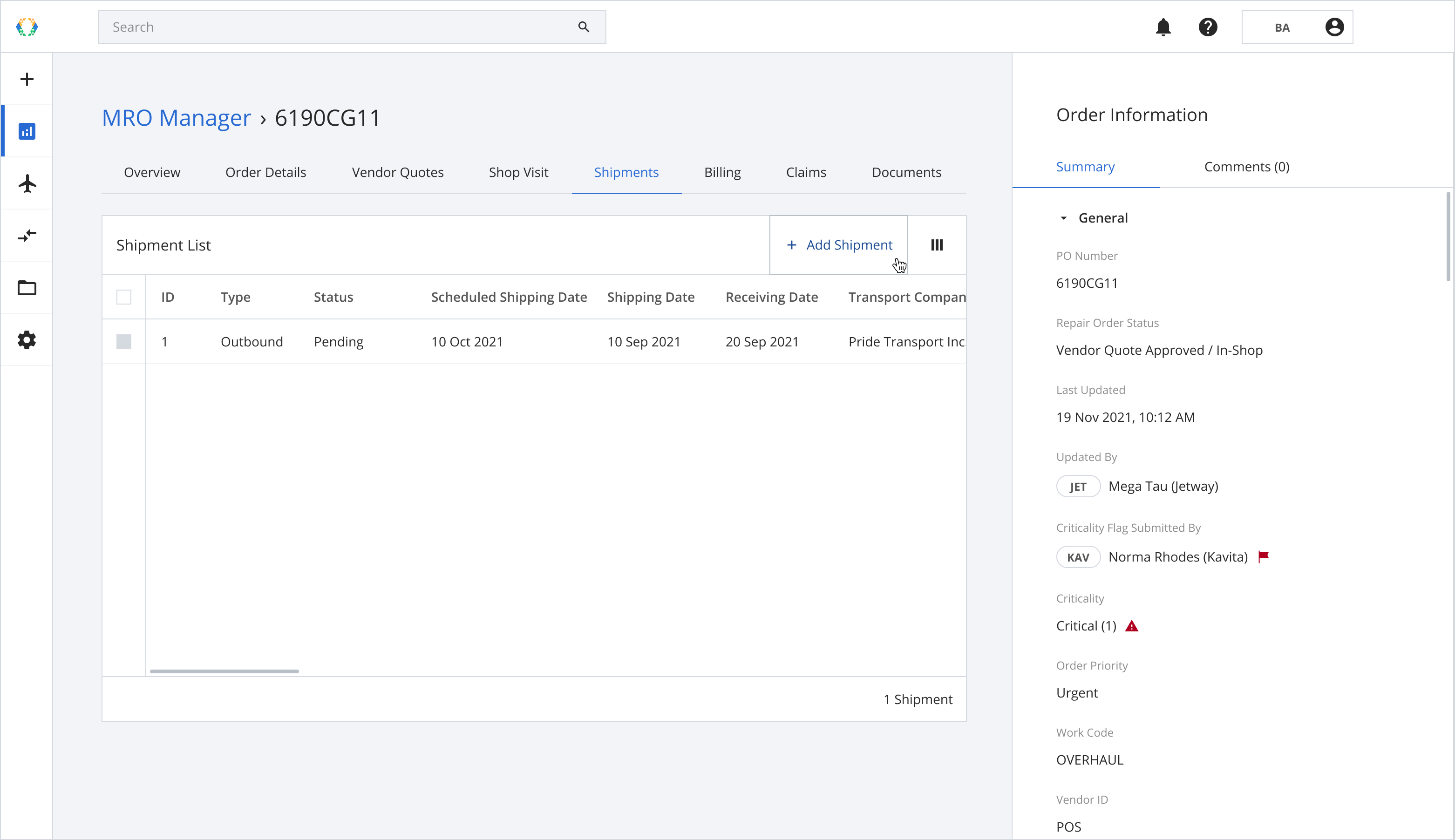Switch to the Overview tab
This screenshot has width=1455, height=840.
pos(152,172)
